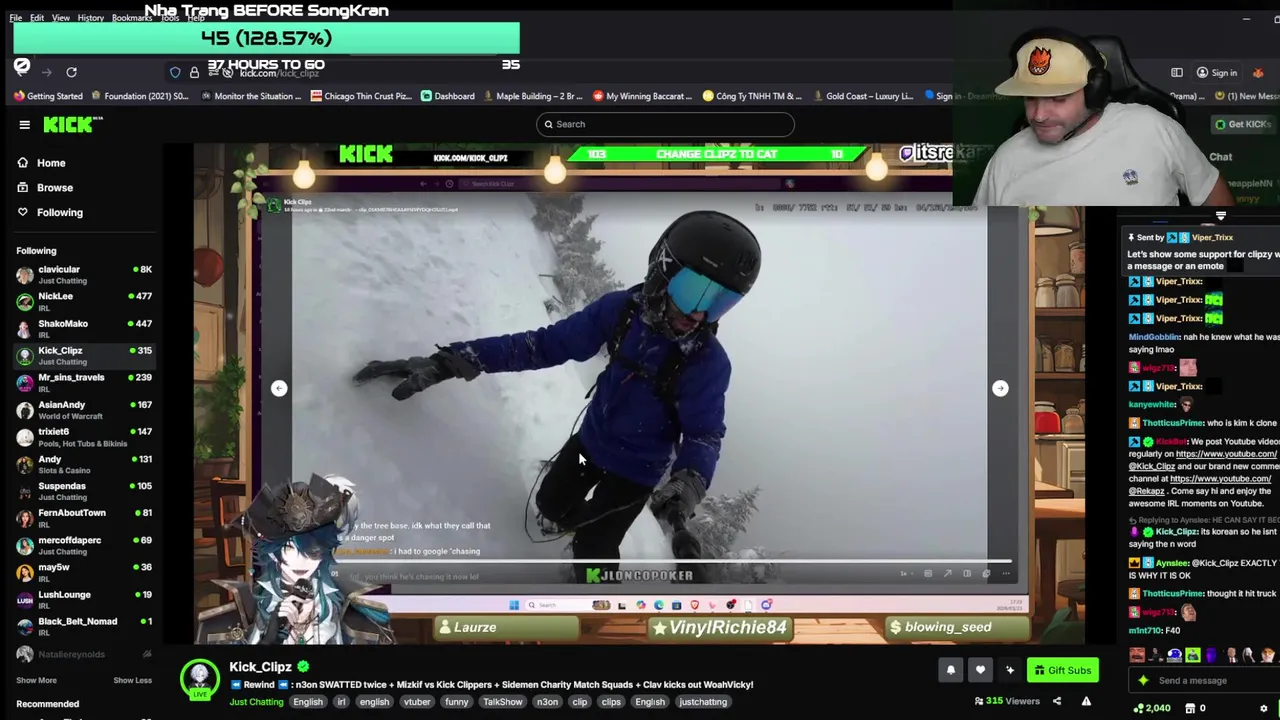
Task: Click the Home icon in sidebar
Action: [x=22, y=163]
